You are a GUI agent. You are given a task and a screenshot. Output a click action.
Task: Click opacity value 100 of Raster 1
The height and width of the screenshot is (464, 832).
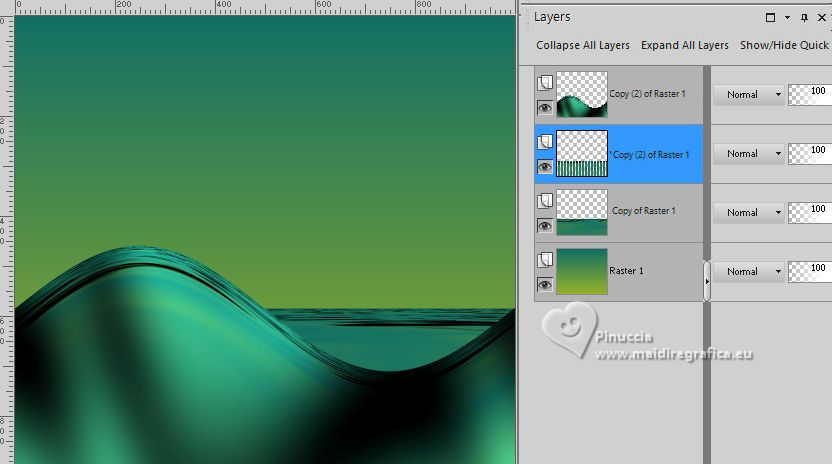pos(818,268)
